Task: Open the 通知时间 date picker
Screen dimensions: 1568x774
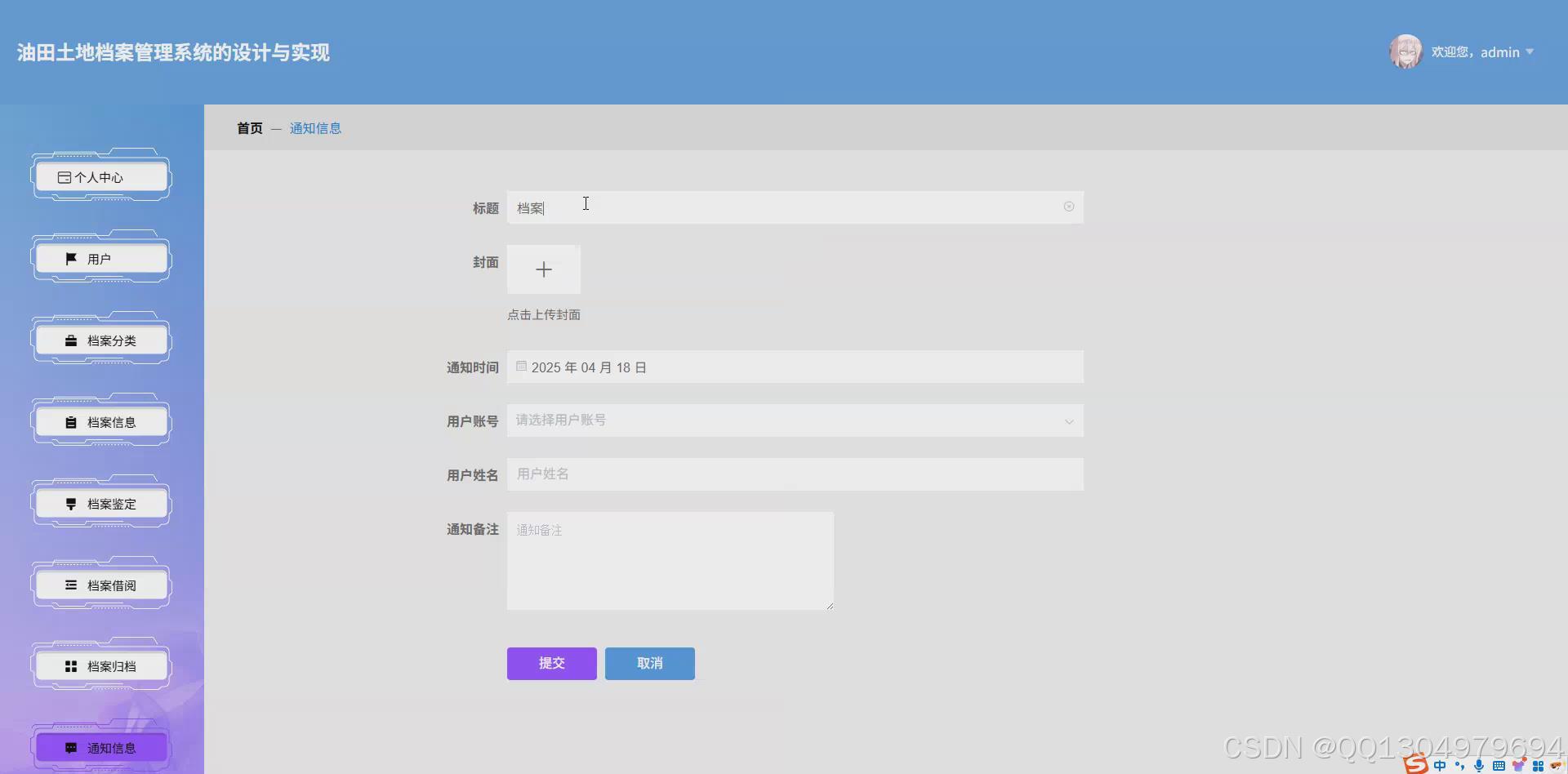Action: click(795, 367)
